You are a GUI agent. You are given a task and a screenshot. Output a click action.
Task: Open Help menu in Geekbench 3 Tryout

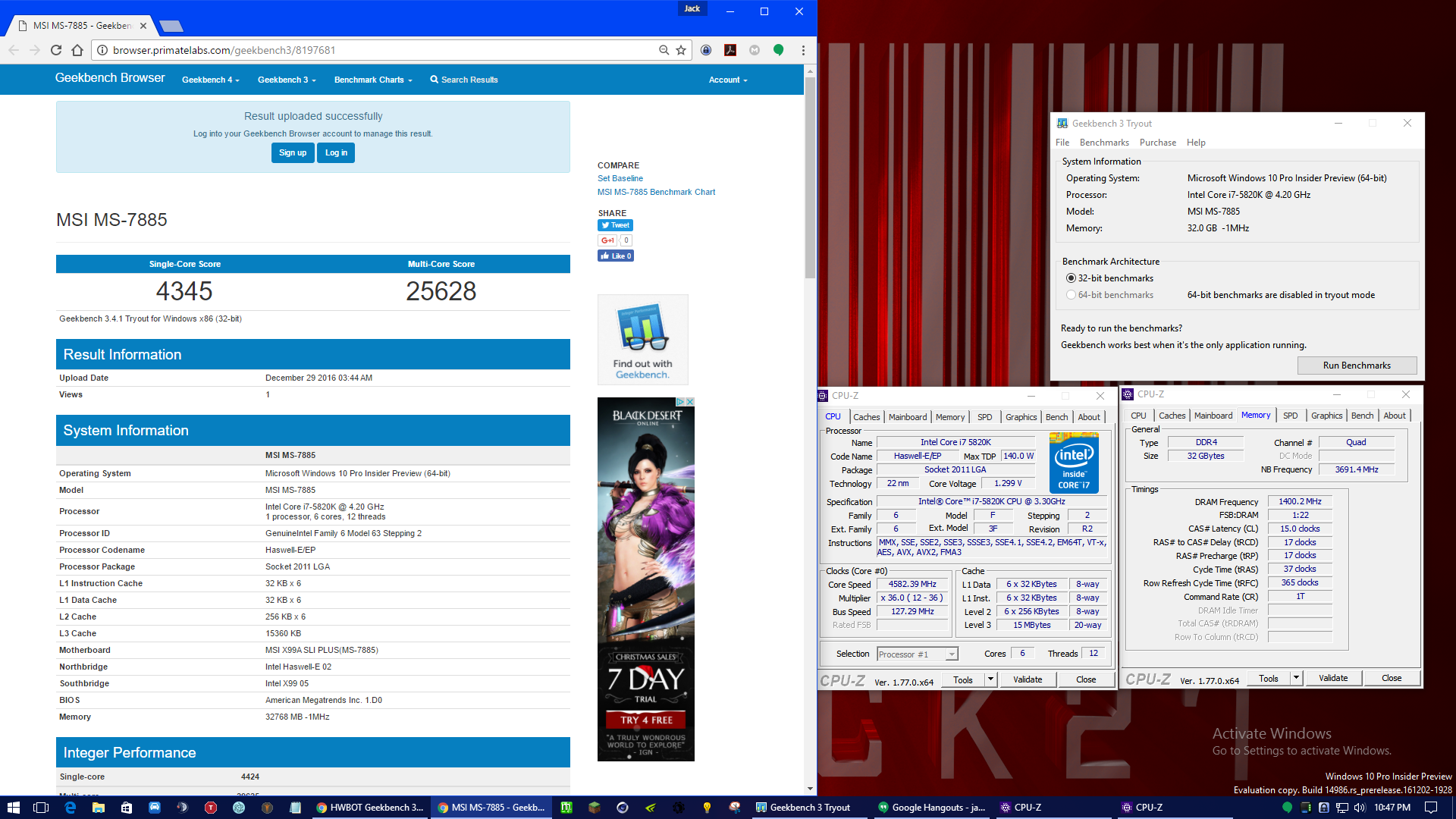(x=1196, y=143)
